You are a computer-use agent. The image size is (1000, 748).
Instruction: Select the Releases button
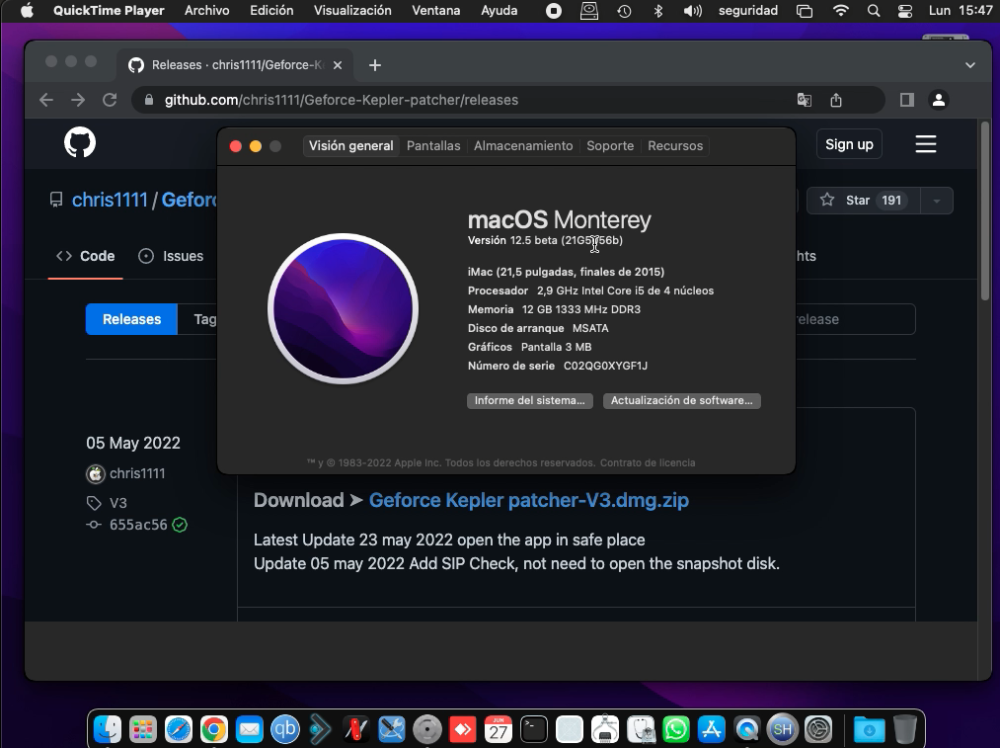[x=131, y=319]
